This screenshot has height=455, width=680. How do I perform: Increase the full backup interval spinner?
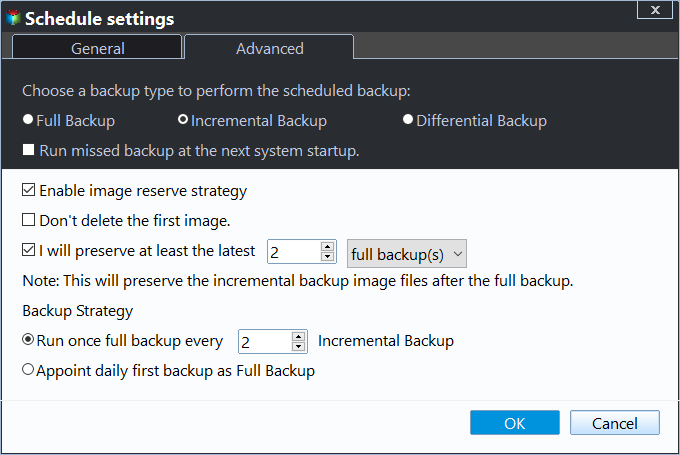click(297, 336)
